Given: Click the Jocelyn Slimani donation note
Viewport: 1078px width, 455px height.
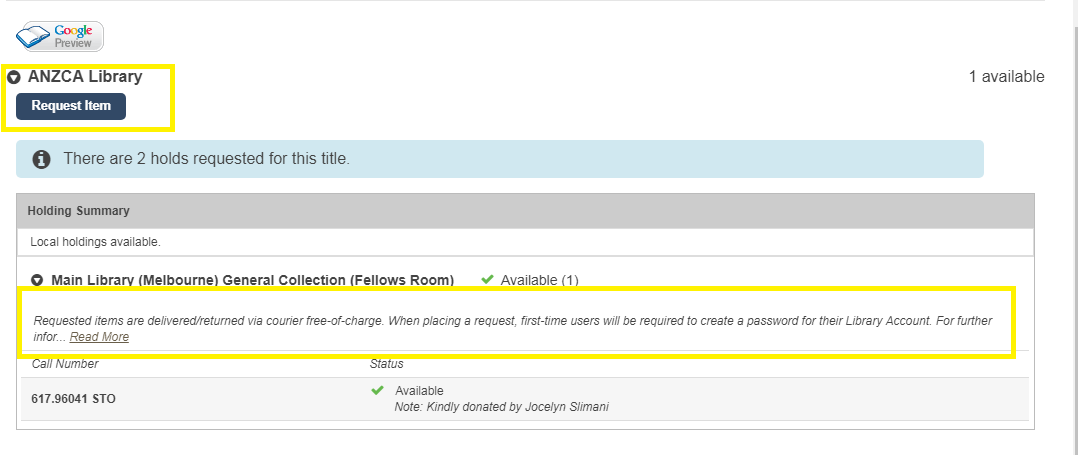Looking at the screenshot, I should (x=501, y=407).
